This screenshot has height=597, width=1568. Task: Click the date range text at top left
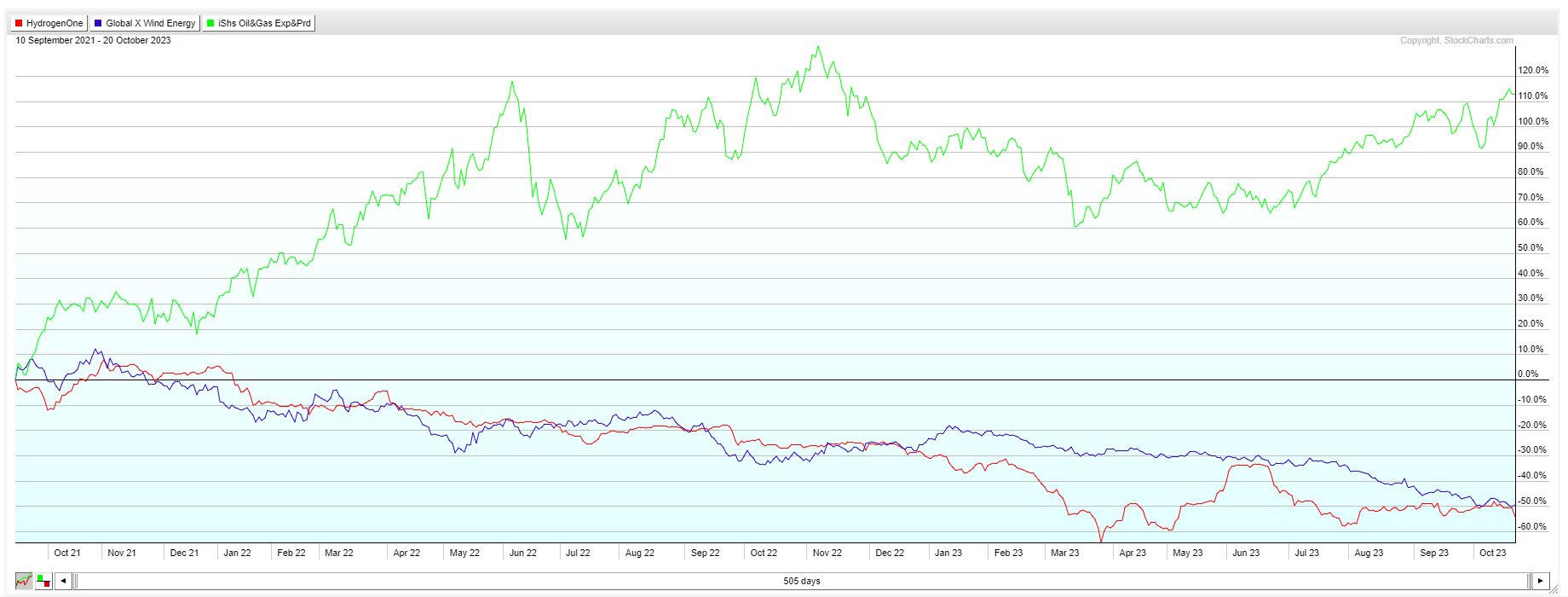click(93, 40)
